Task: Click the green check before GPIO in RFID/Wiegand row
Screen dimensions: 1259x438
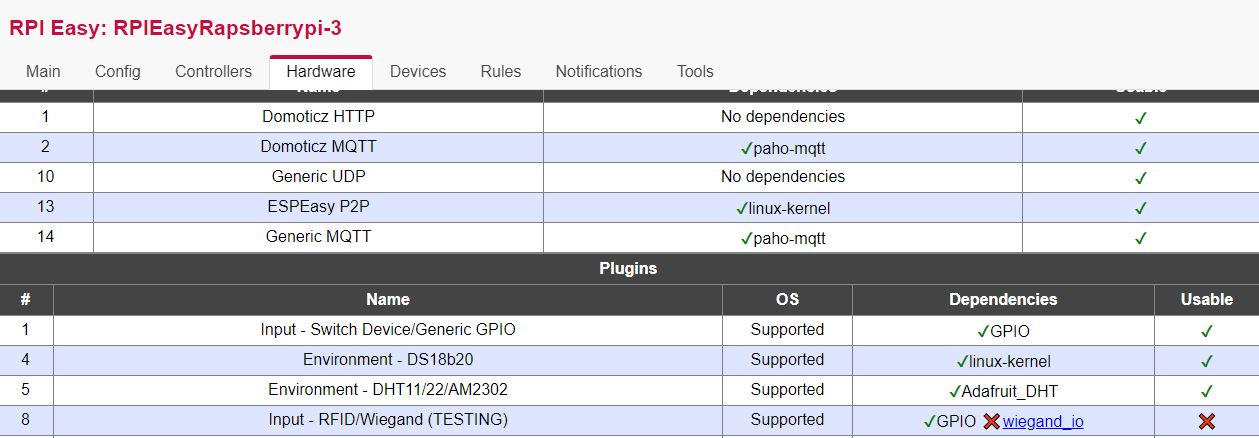Action: tap(929, 421)
